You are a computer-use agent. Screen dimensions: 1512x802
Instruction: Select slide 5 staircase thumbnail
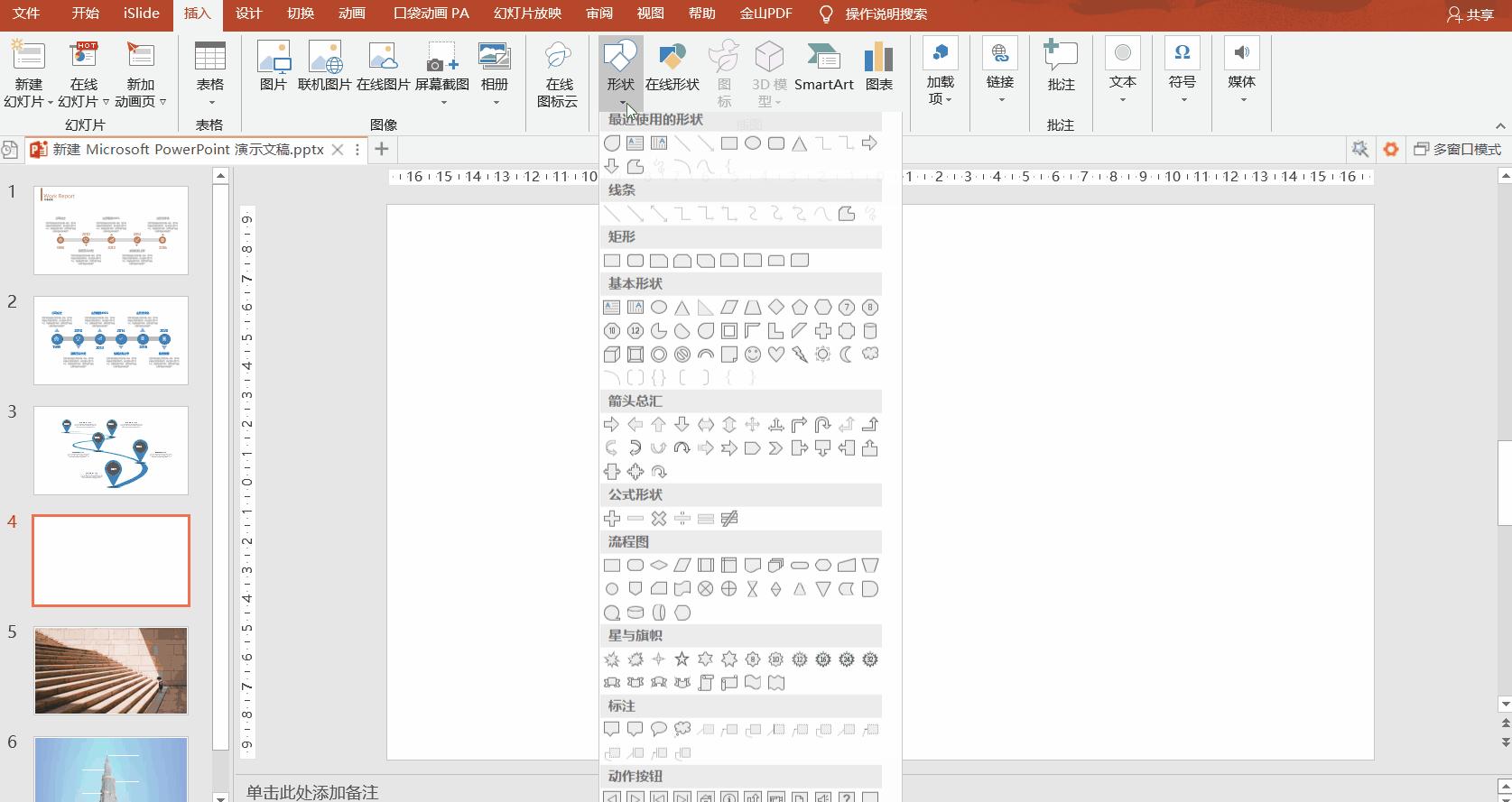click(111, 670)
